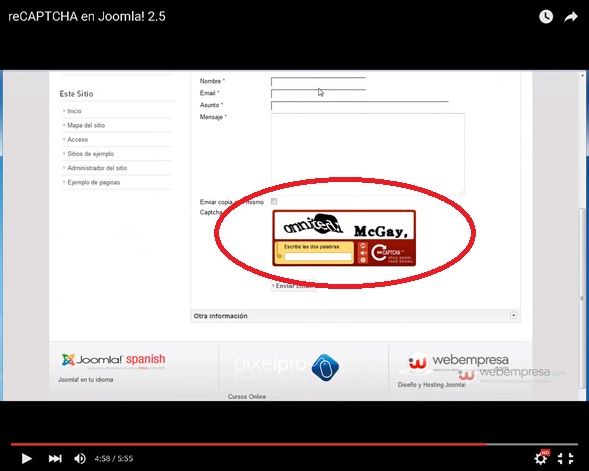Open the Mapa del sitio link
589x471 pixels.
tap(86, 125)
